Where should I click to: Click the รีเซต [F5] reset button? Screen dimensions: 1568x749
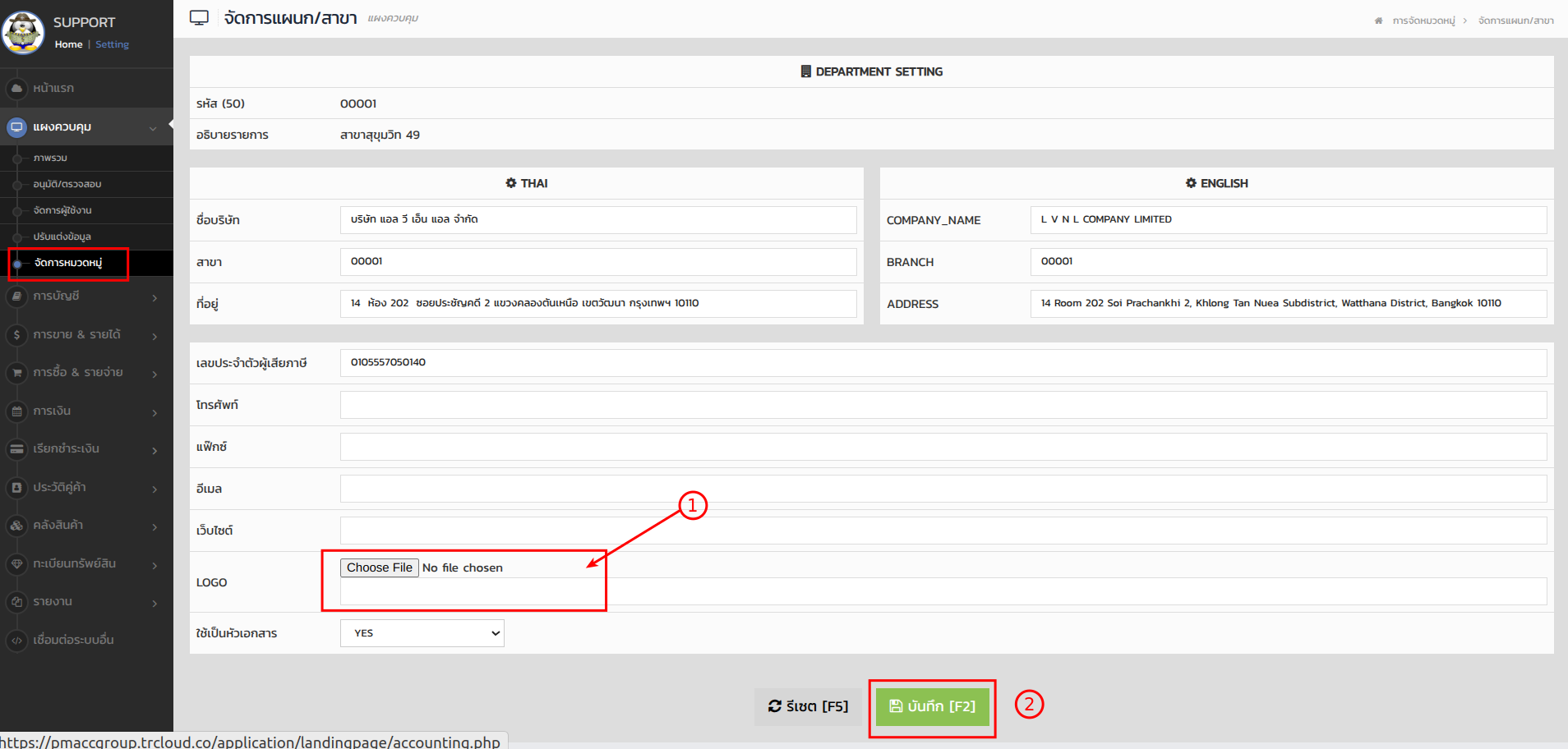pyautogui.click(x=808, y=706)
